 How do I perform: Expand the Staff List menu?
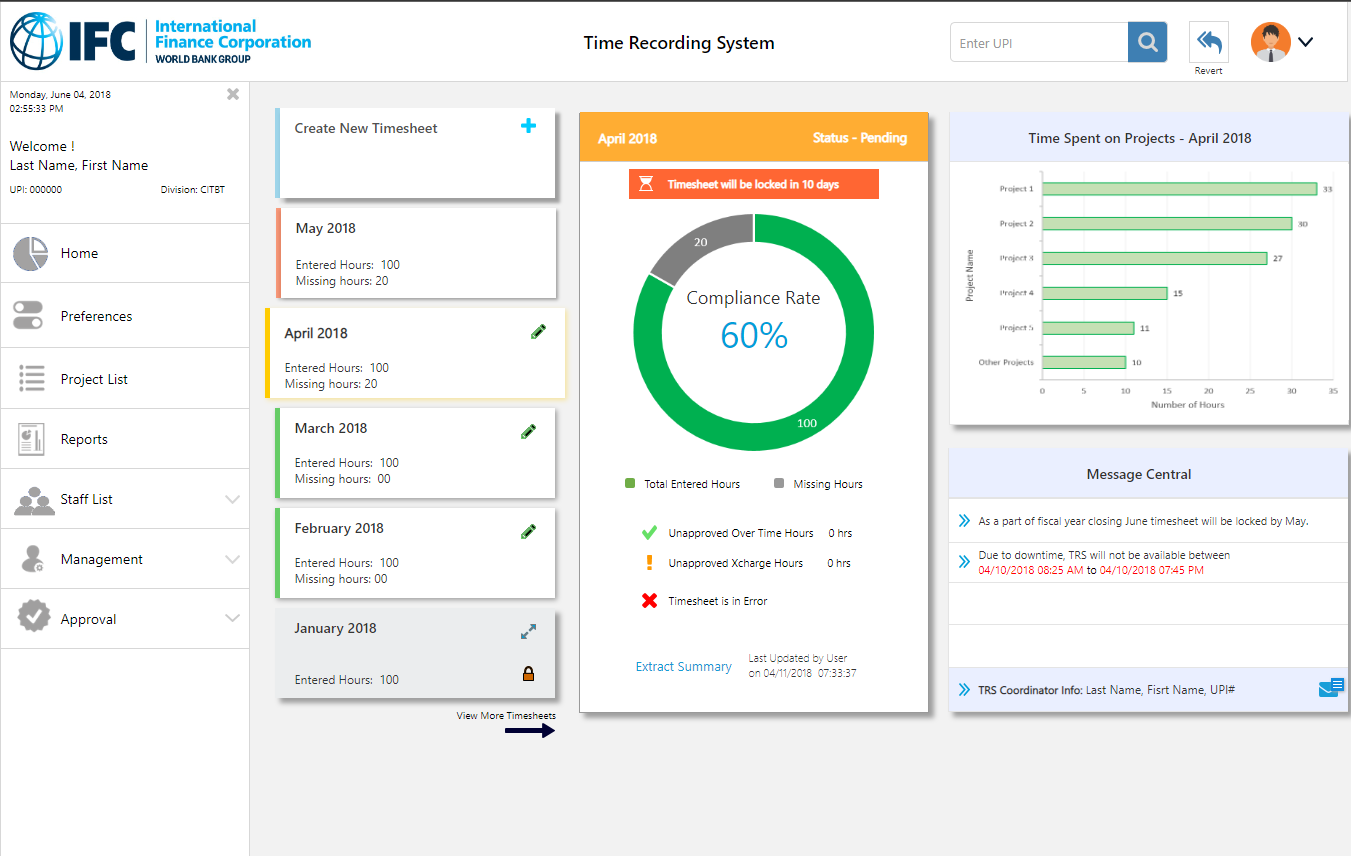click(x=232, y=499)
